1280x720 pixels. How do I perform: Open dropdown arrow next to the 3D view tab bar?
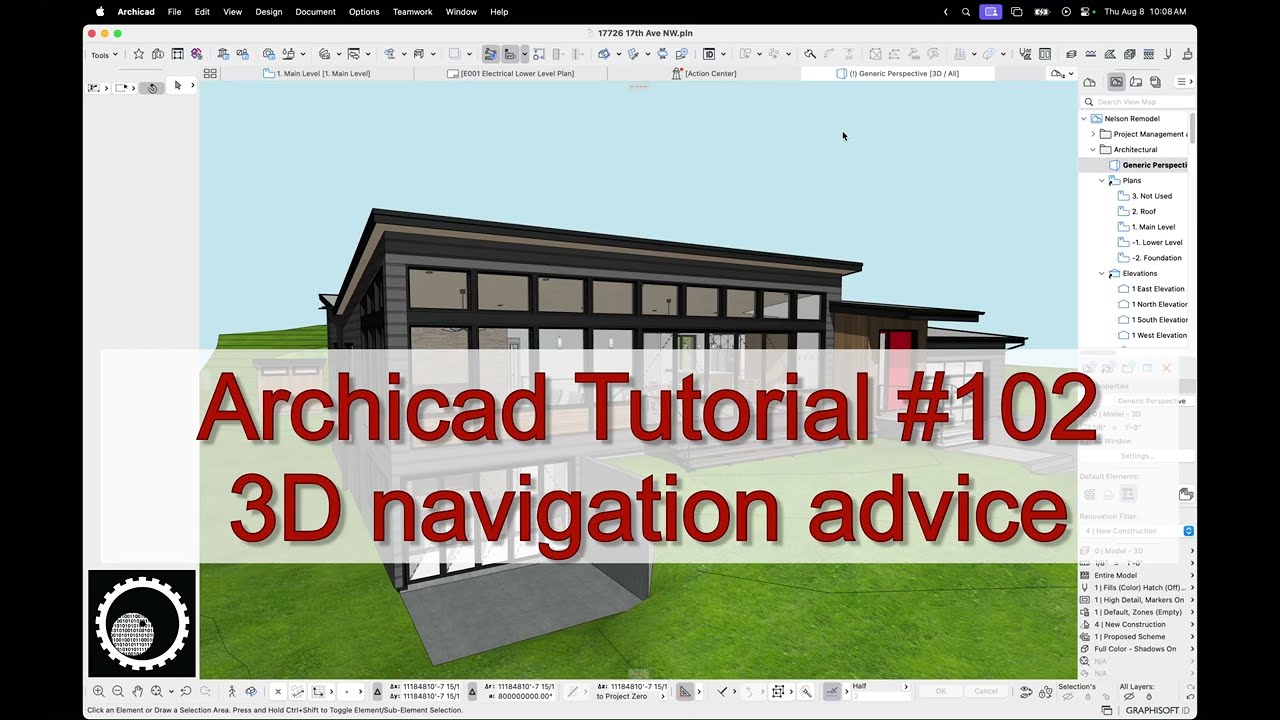(x=1071, y=74)
